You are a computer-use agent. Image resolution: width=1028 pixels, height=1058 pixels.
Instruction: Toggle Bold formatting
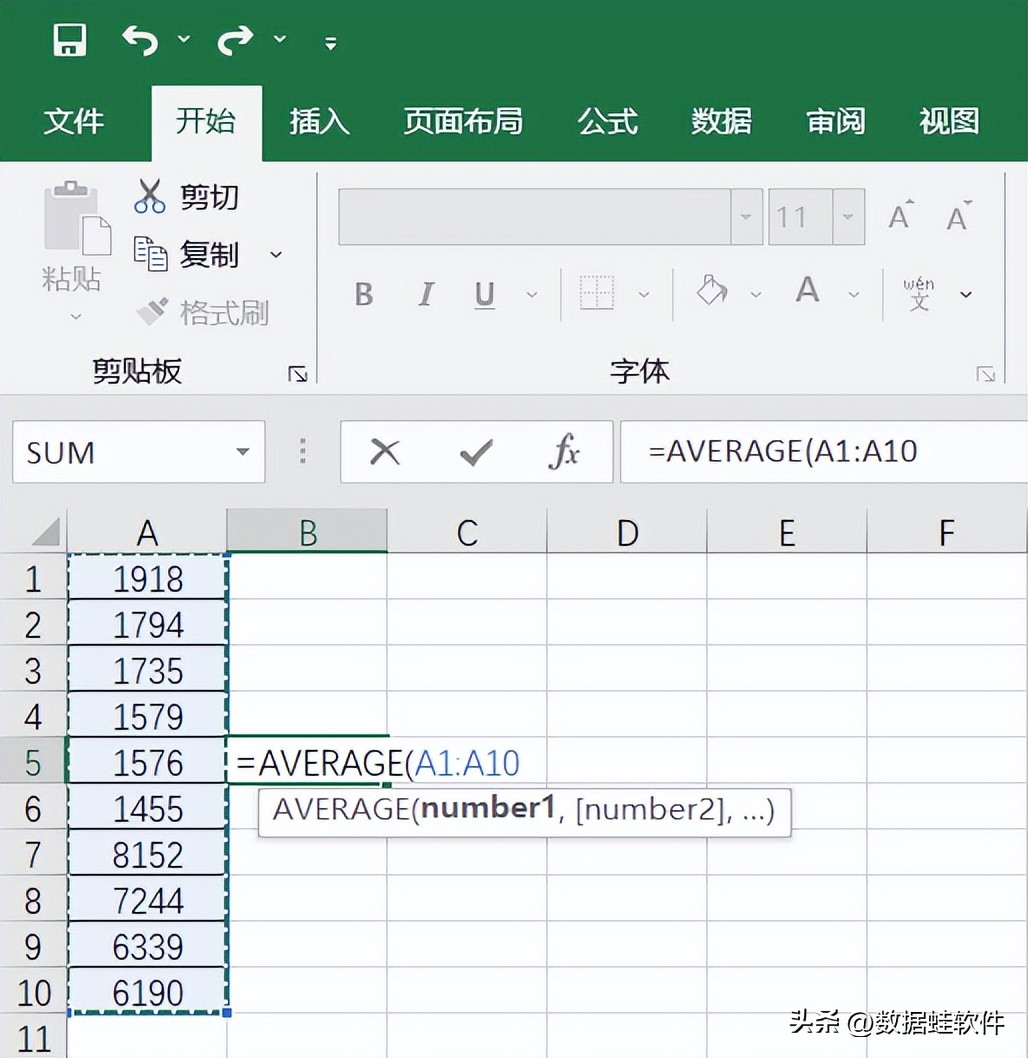pyautogui.click(x=364, y=294)
